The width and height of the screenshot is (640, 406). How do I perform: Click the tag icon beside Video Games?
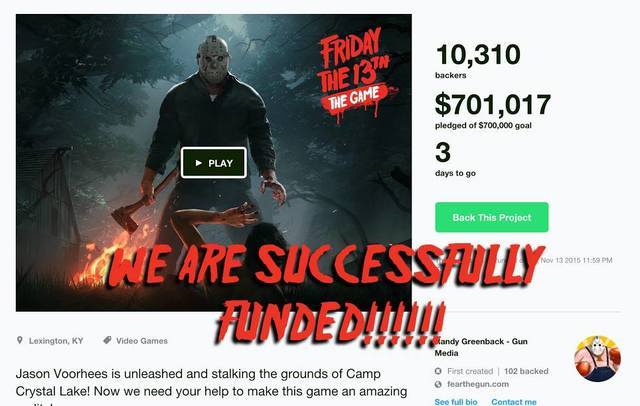[x=107, y=340]
